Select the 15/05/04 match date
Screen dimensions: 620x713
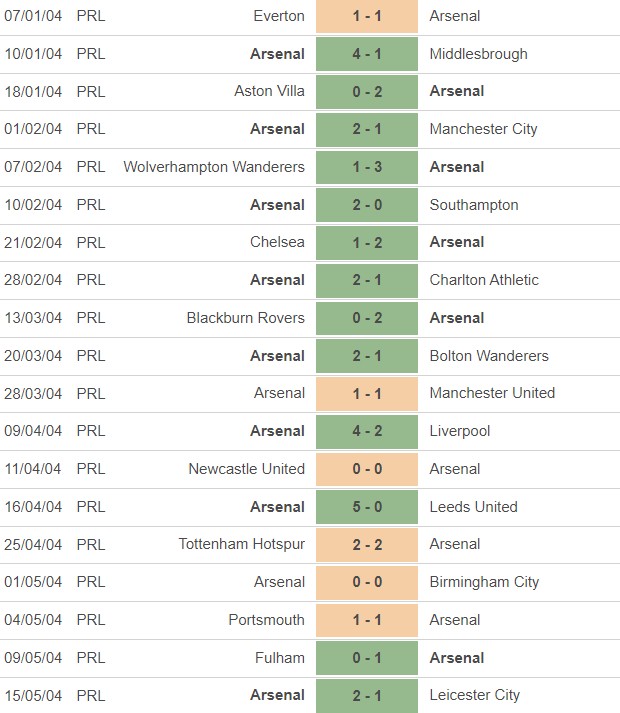[32, 695]
